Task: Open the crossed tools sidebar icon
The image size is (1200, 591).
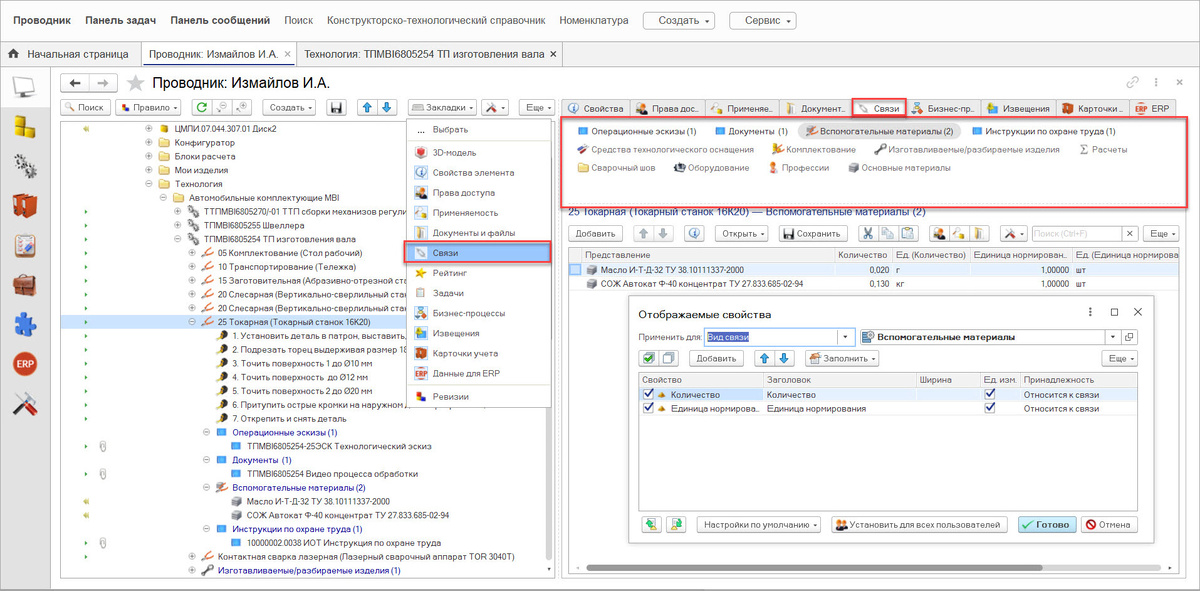Action: [x=24, y=404]
